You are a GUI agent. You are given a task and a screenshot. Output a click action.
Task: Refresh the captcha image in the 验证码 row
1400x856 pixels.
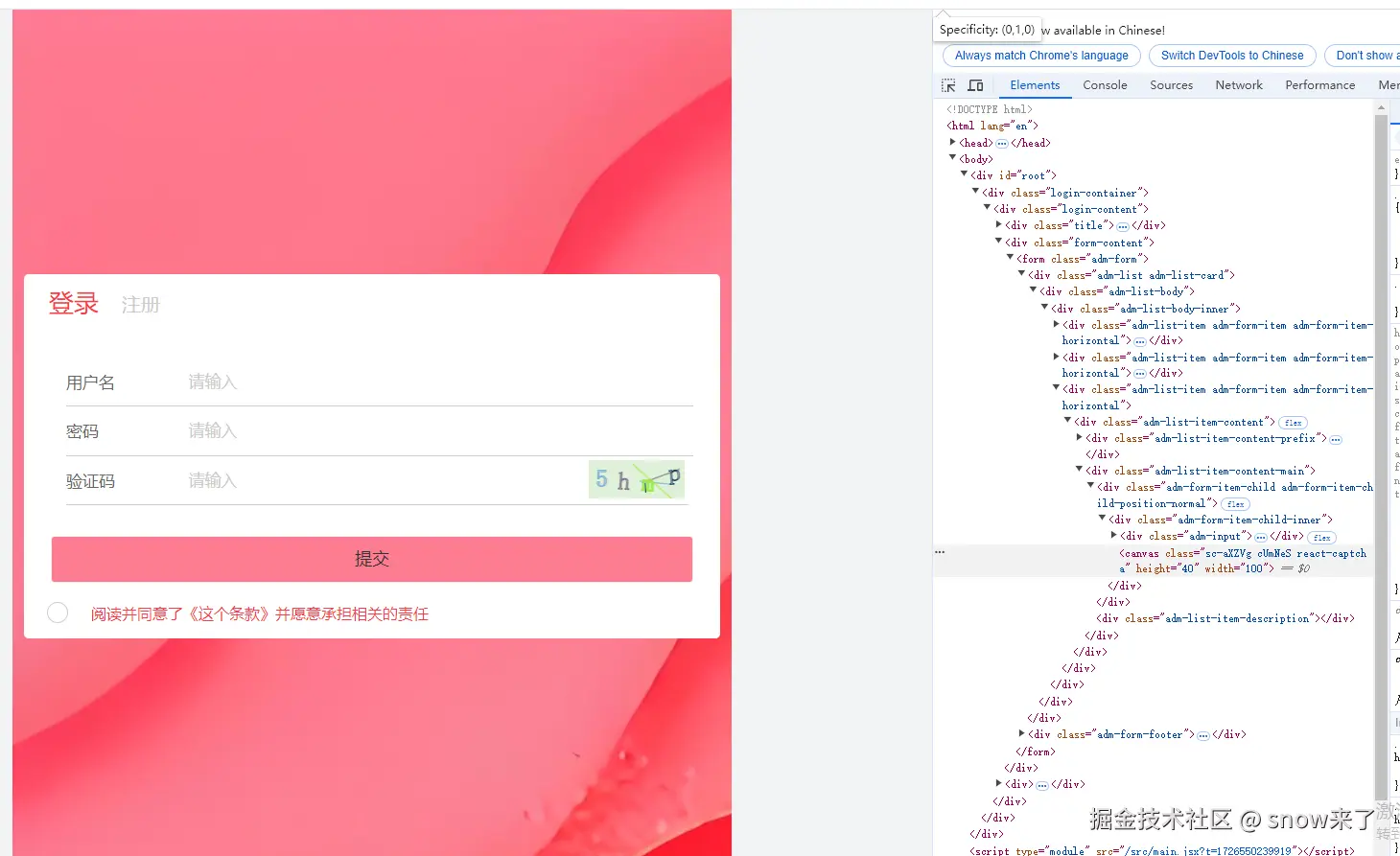tap(637, 479)
